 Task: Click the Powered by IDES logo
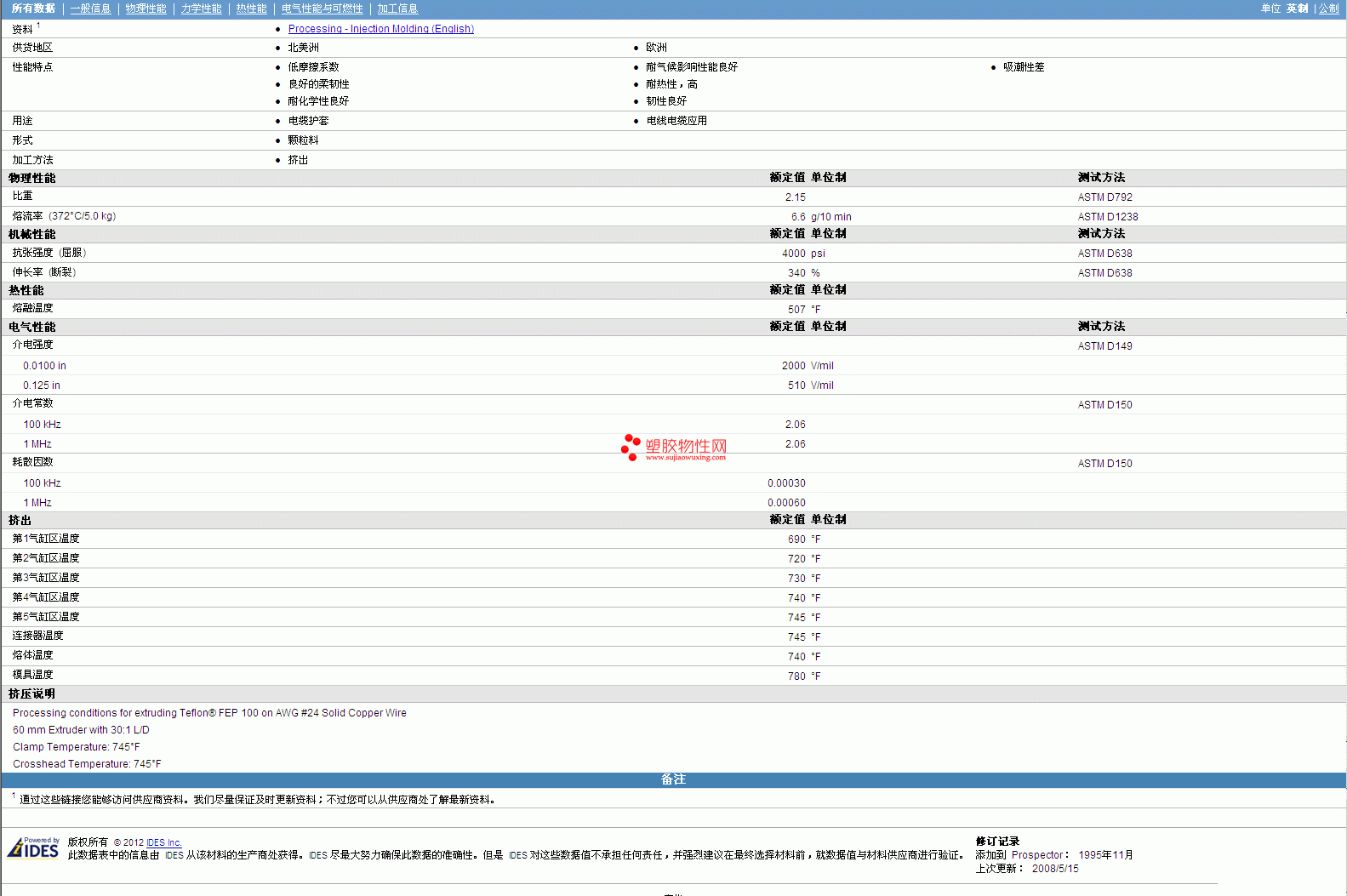pyautogui.click(x=33, y=847)
